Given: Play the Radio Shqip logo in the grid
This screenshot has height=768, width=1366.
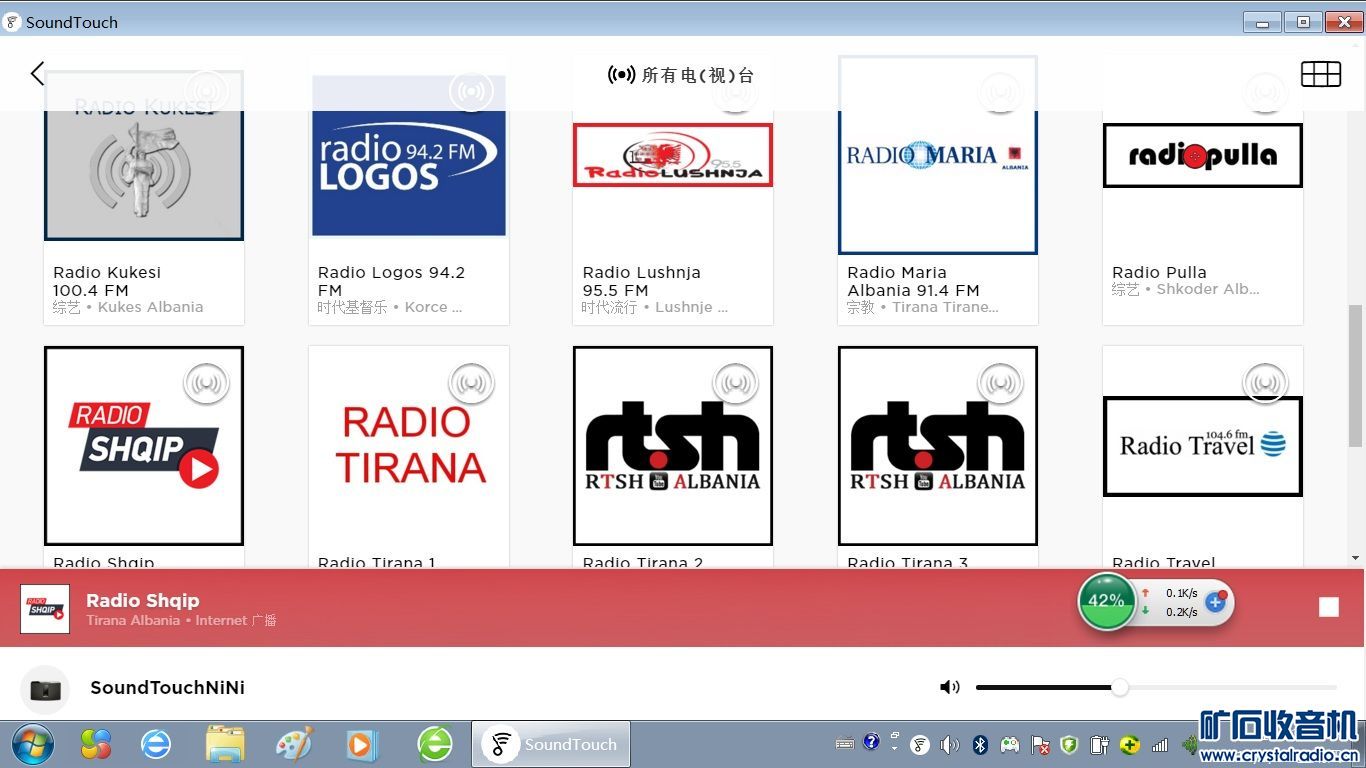Looking at the screenshot, I should point(144,446).
